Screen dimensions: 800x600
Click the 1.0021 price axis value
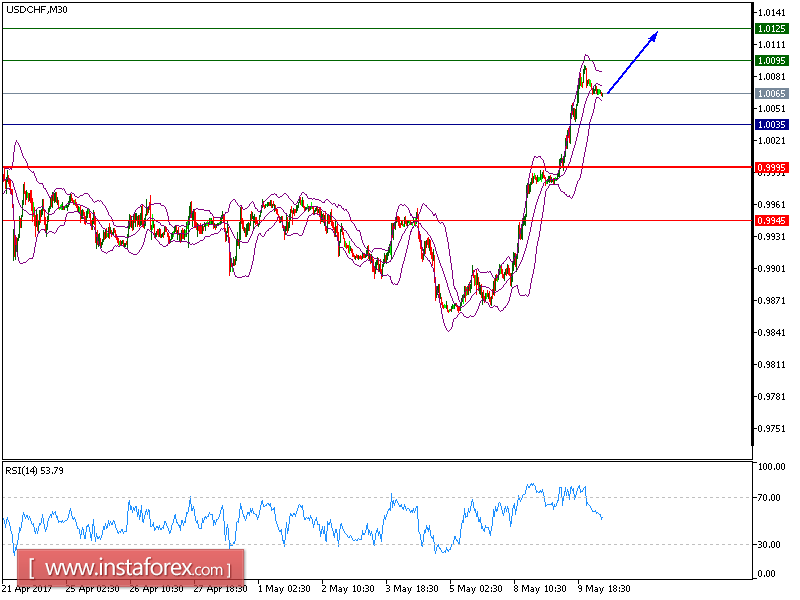click(771, 141)
